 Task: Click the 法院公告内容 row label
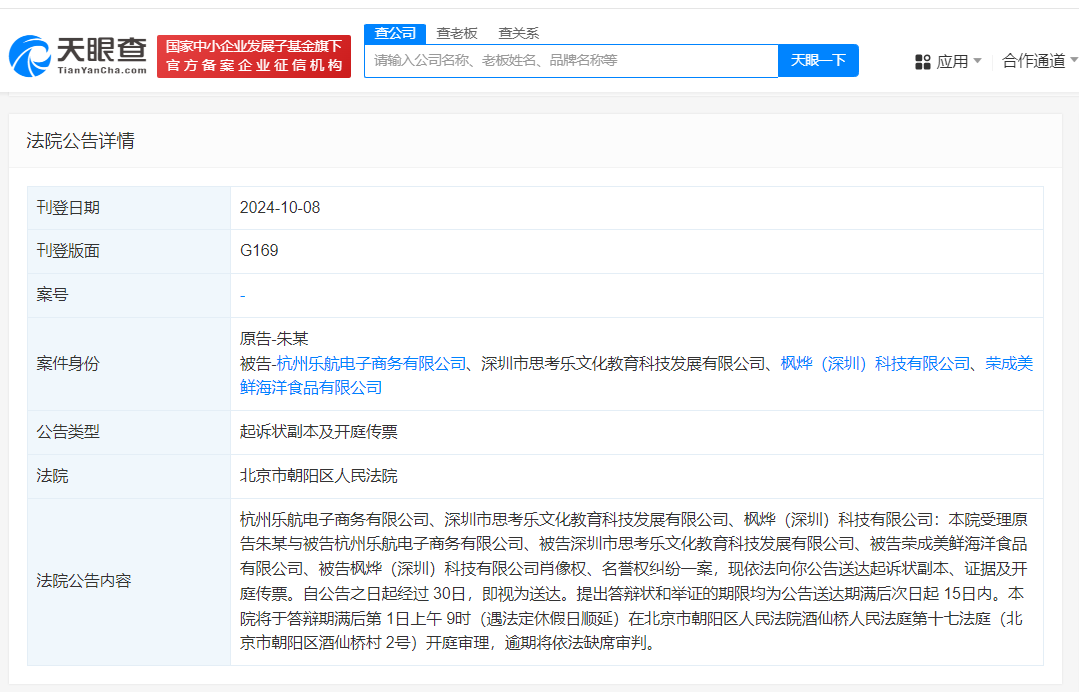coord(84,581)
